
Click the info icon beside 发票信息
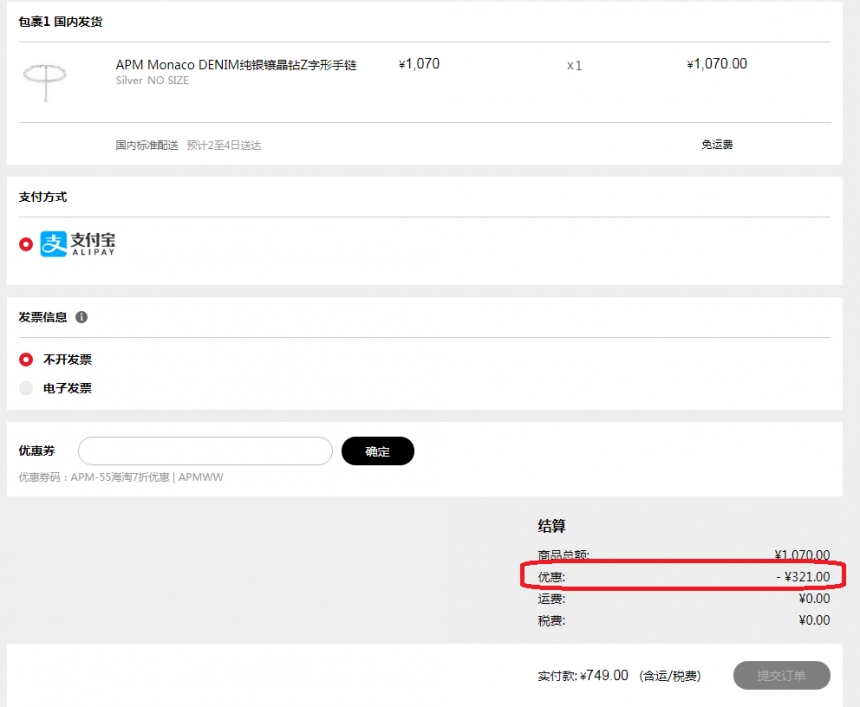coord(82,317)
